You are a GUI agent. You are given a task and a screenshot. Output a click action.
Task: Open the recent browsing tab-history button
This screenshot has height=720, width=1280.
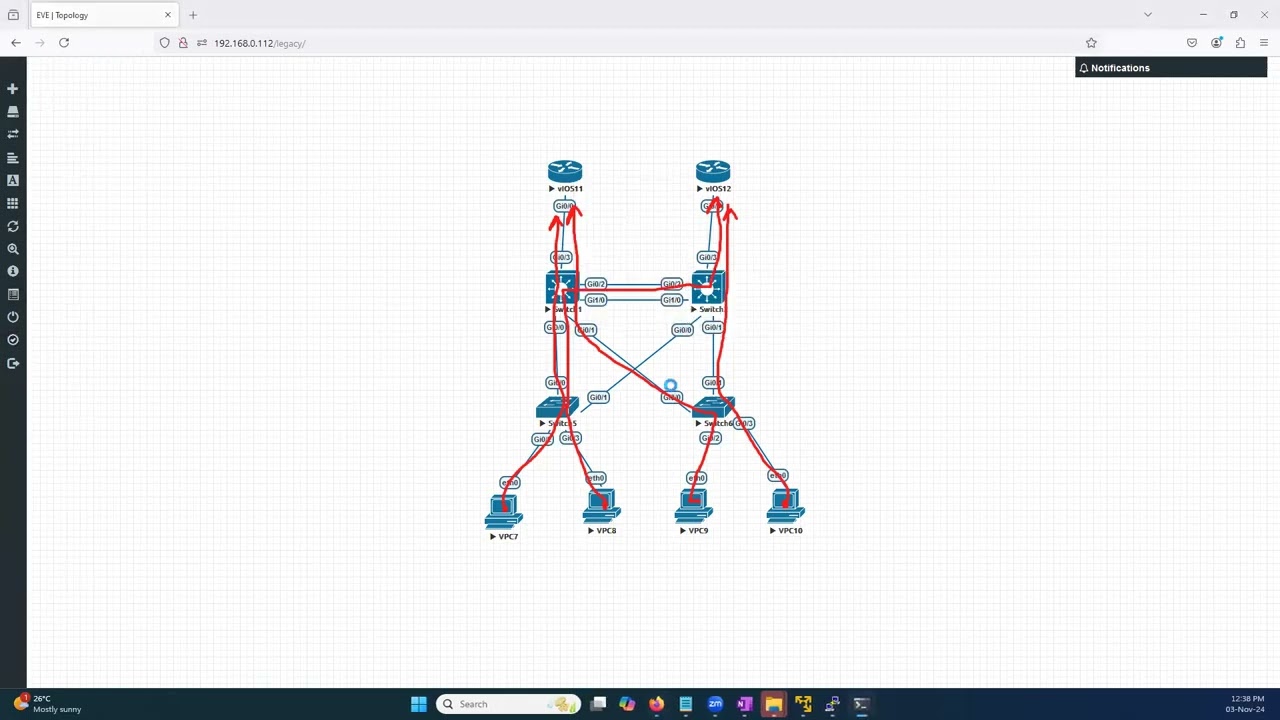13,15
